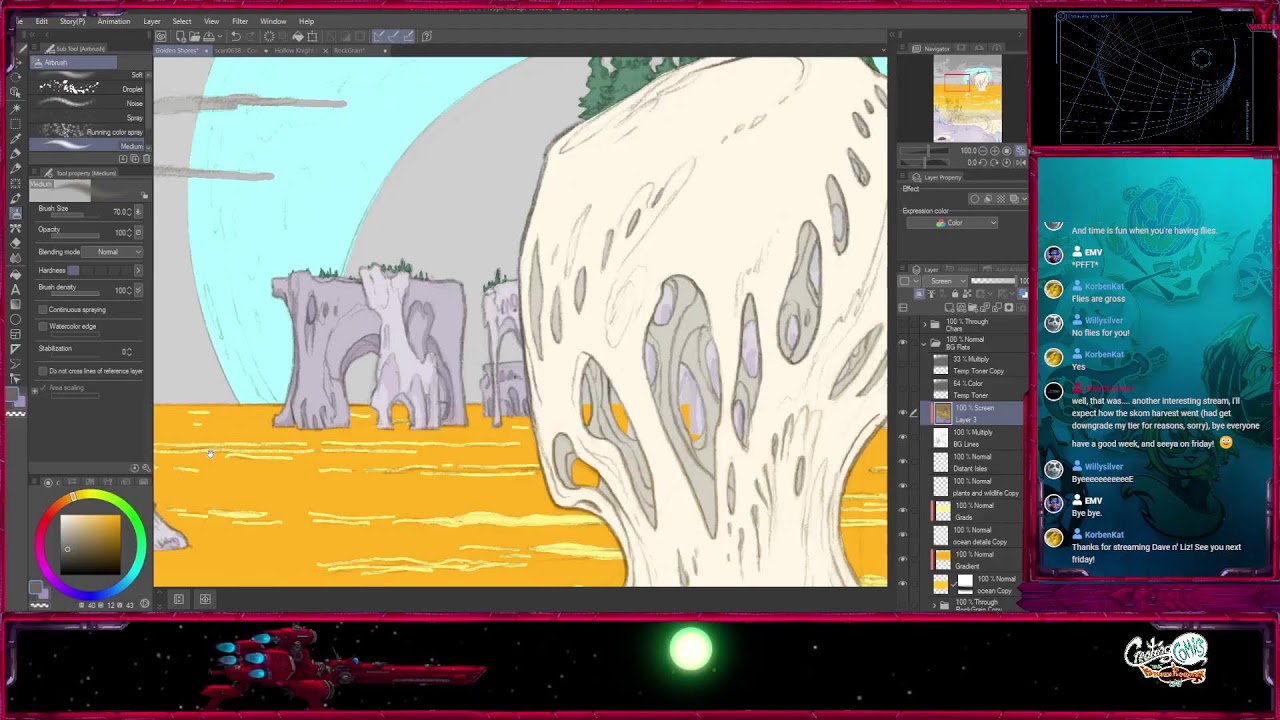Click Delete sub tool trash icon
Viewport: 1280px width, 720px height.
146,158
